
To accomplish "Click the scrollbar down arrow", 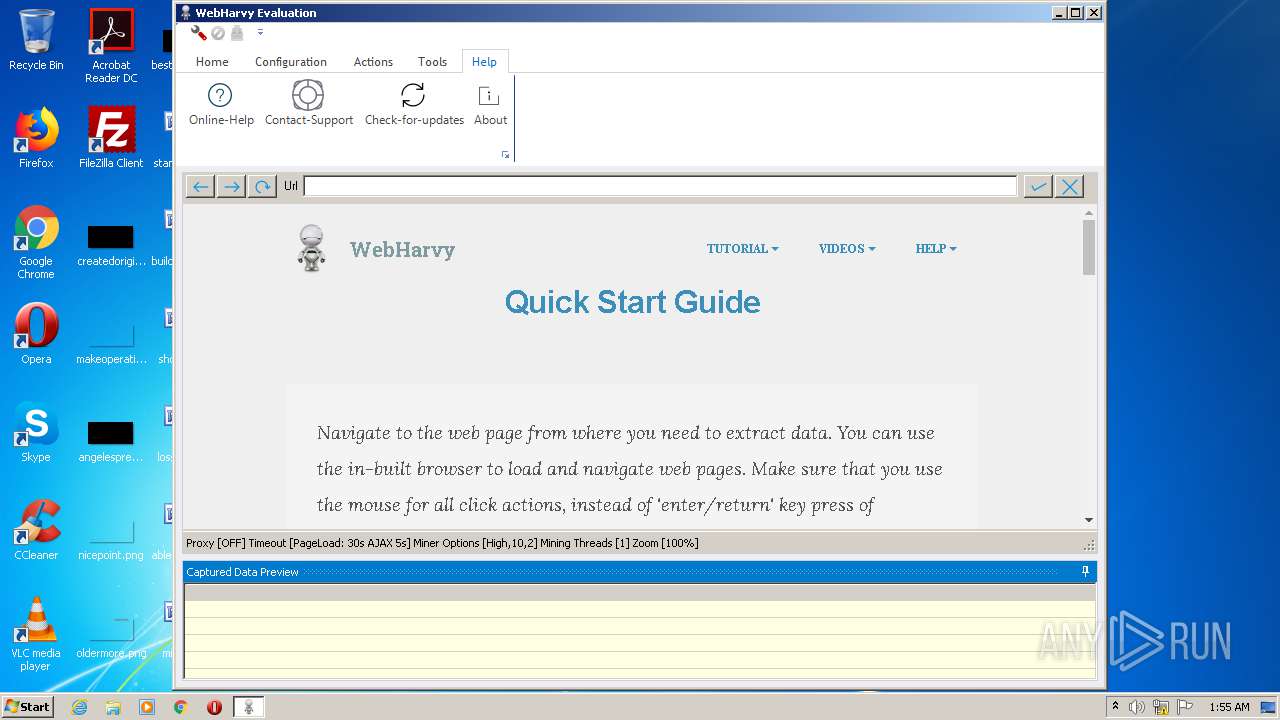I will pyautogui.click(x=1089, y=520).
